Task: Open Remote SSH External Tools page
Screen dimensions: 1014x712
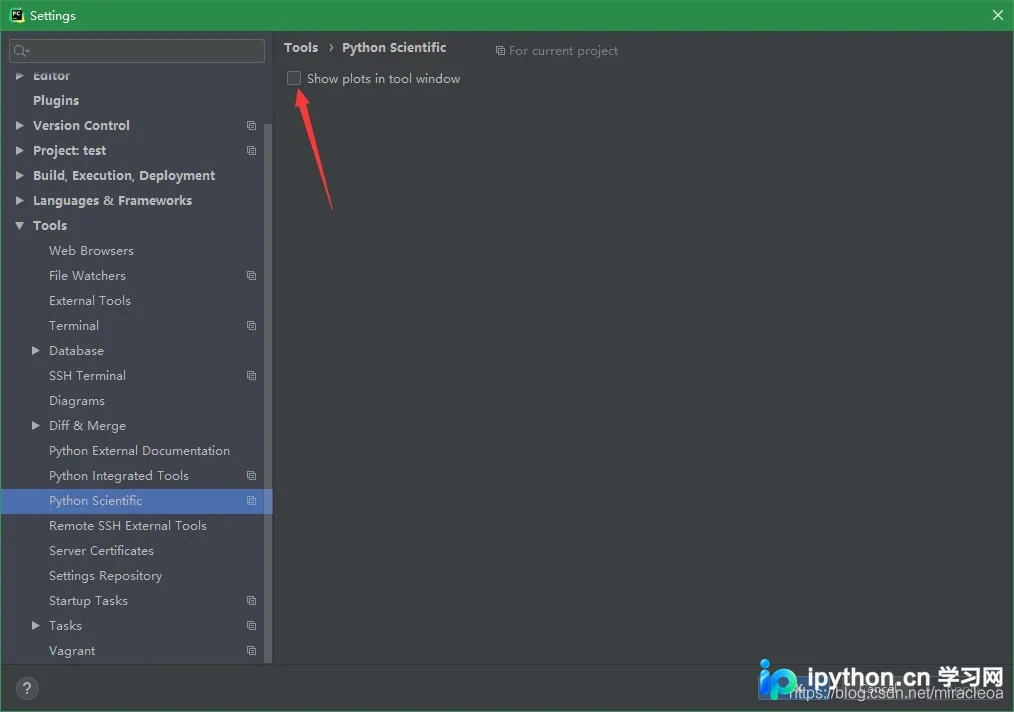Action: pos(127,526)
